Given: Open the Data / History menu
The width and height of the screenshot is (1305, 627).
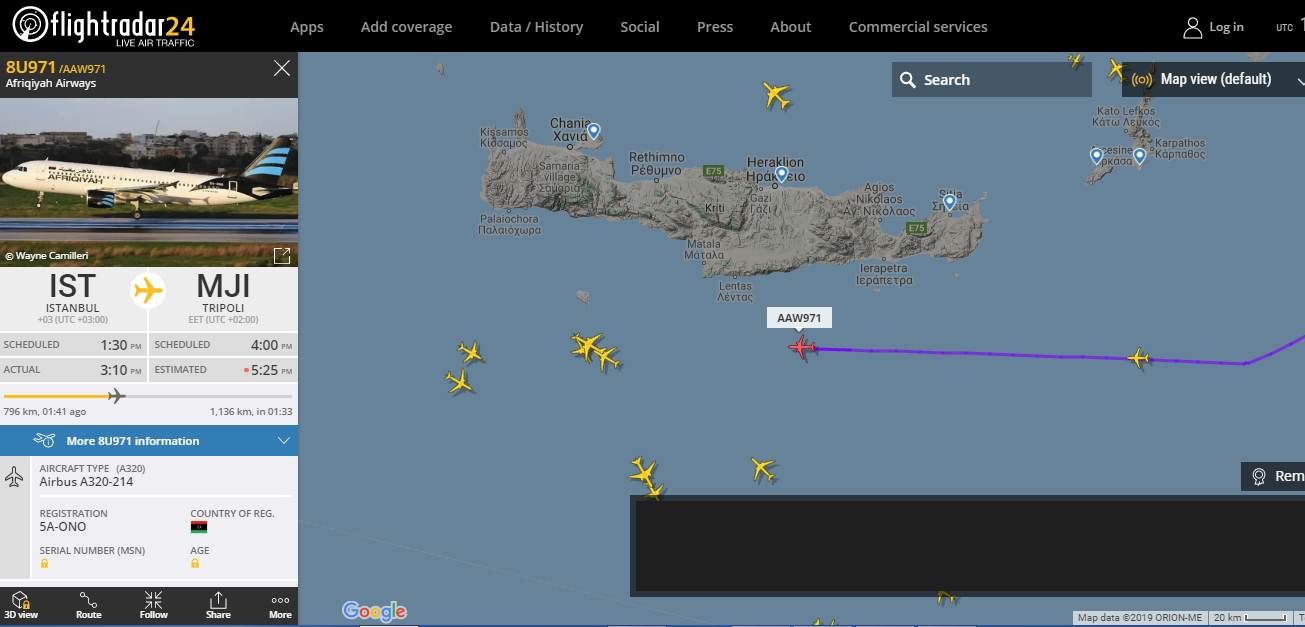Looking at the screenshot, I should point(536,27).
